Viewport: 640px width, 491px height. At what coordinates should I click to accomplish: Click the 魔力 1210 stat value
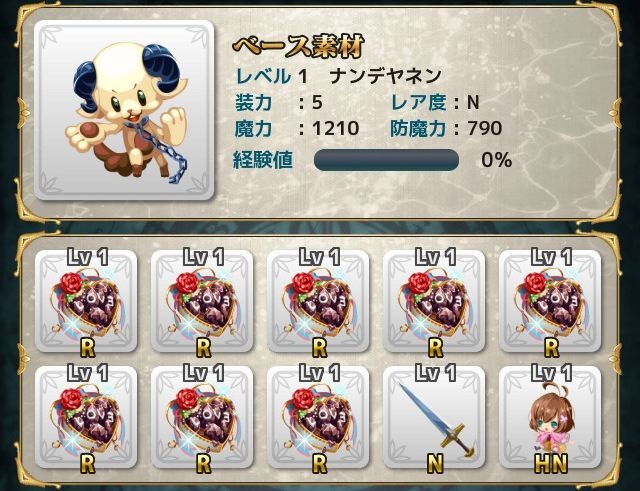pos(336,129)
